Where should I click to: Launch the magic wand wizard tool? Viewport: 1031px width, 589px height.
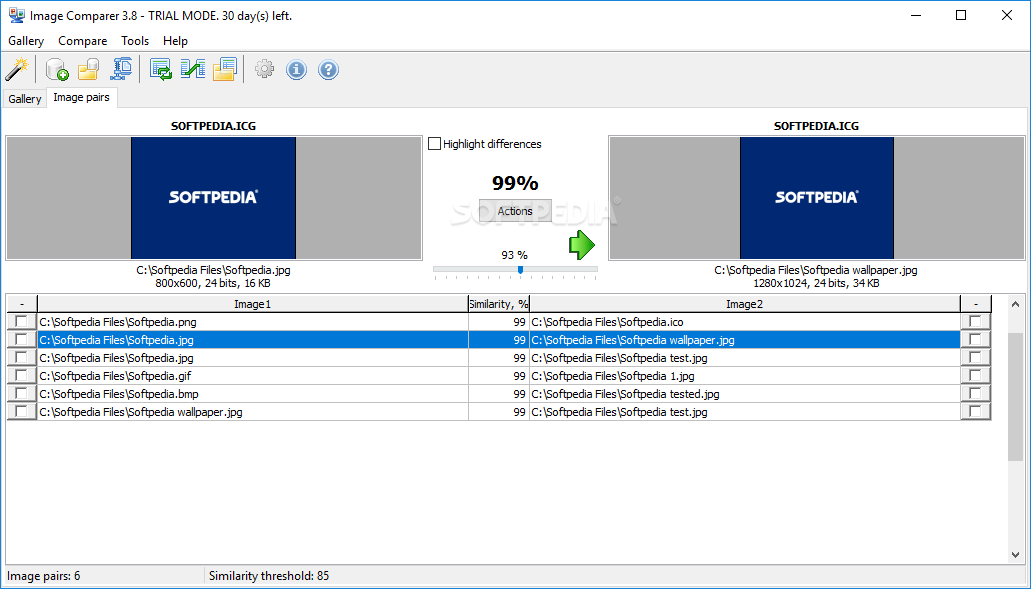point(17,69)
